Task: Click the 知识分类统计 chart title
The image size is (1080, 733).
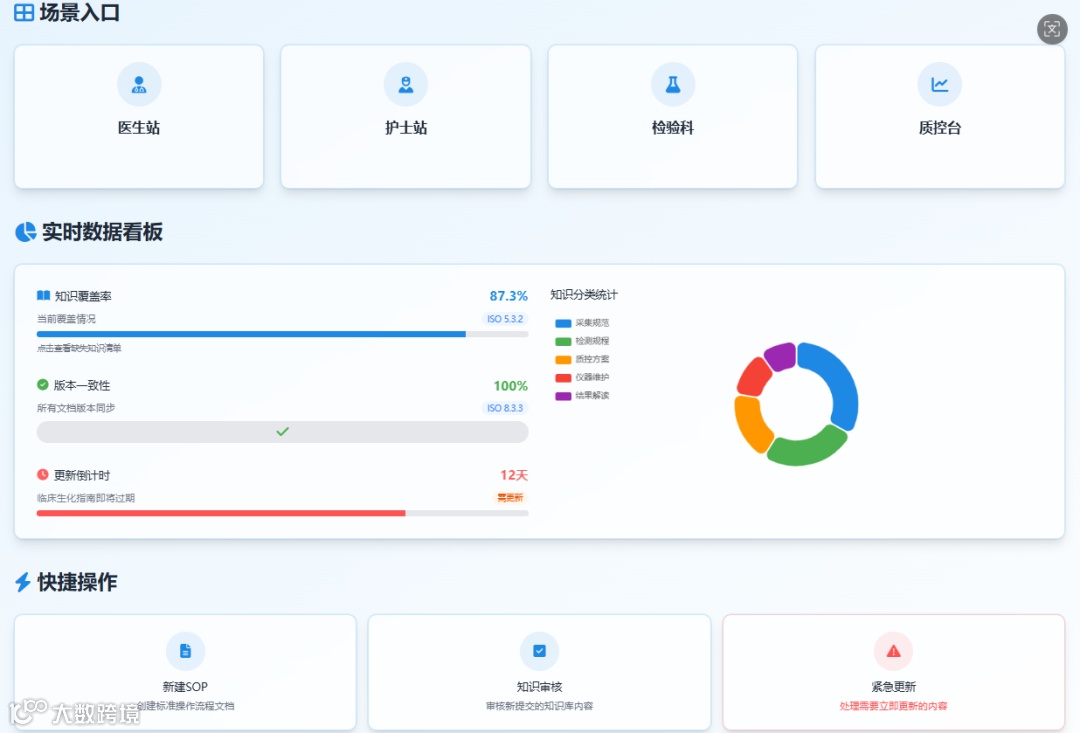Action: point(584,295)
